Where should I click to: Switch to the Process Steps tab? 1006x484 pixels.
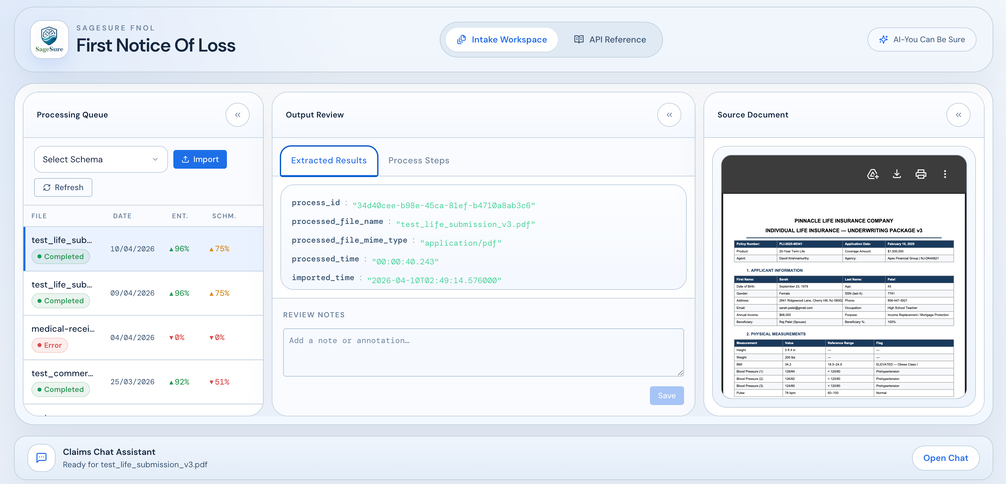tap(418, 160)
